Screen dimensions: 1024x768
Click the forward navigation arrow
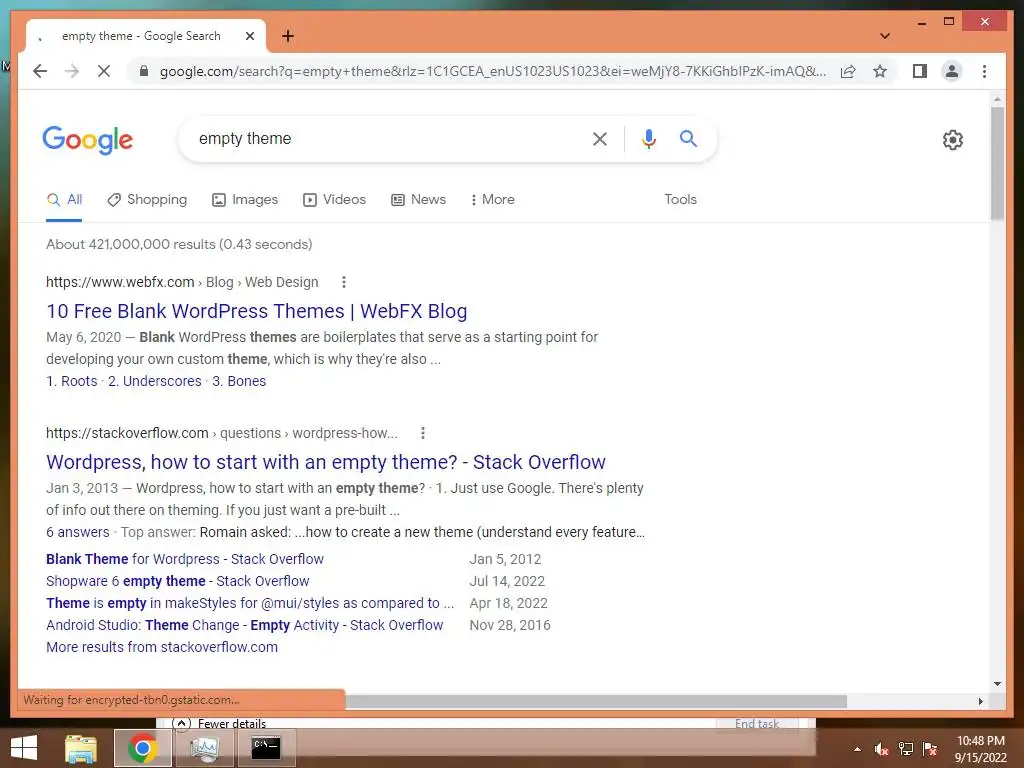point(72,71)
